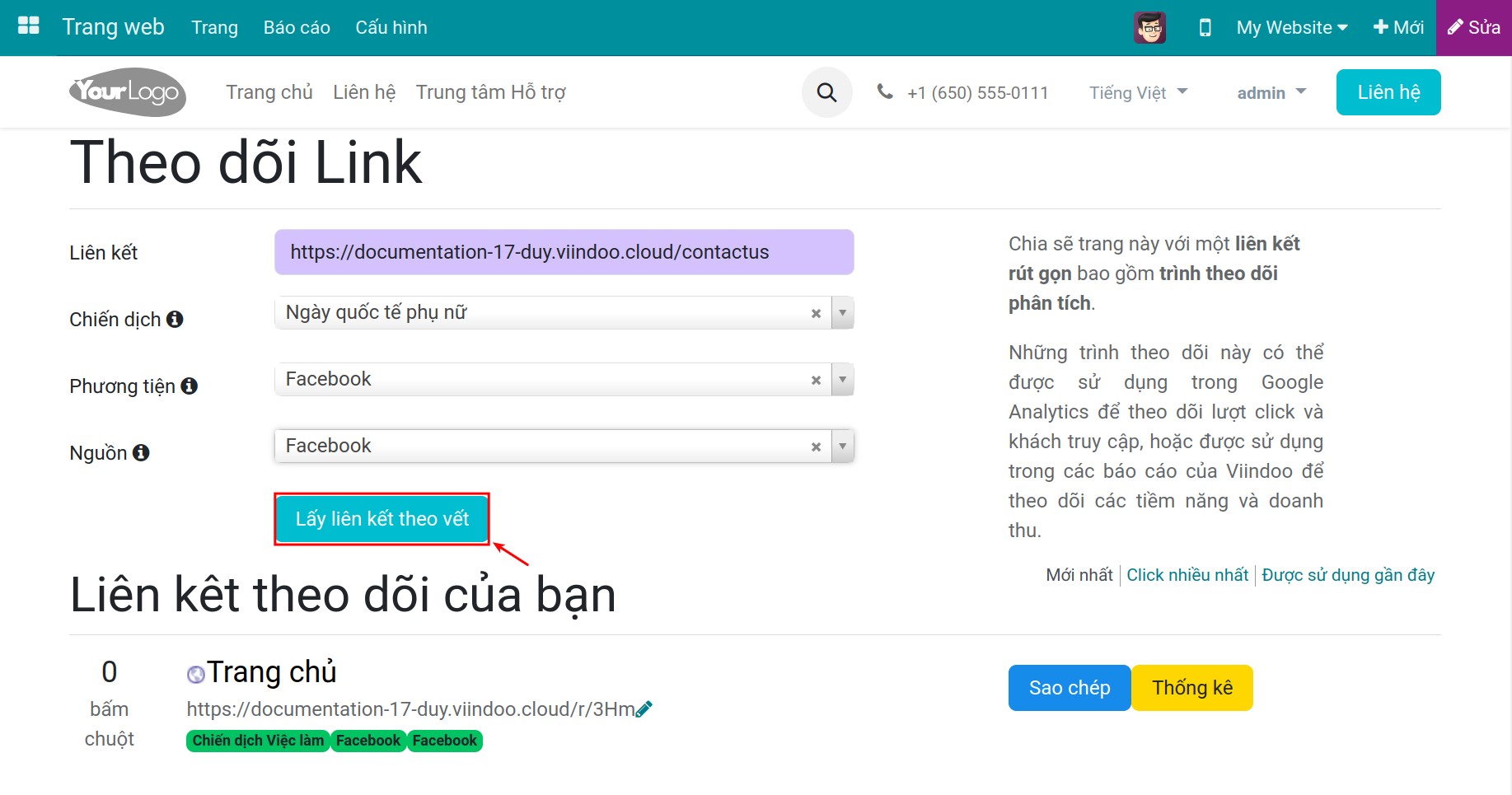Select the Mới nhất filter tab

(1079, 575)
